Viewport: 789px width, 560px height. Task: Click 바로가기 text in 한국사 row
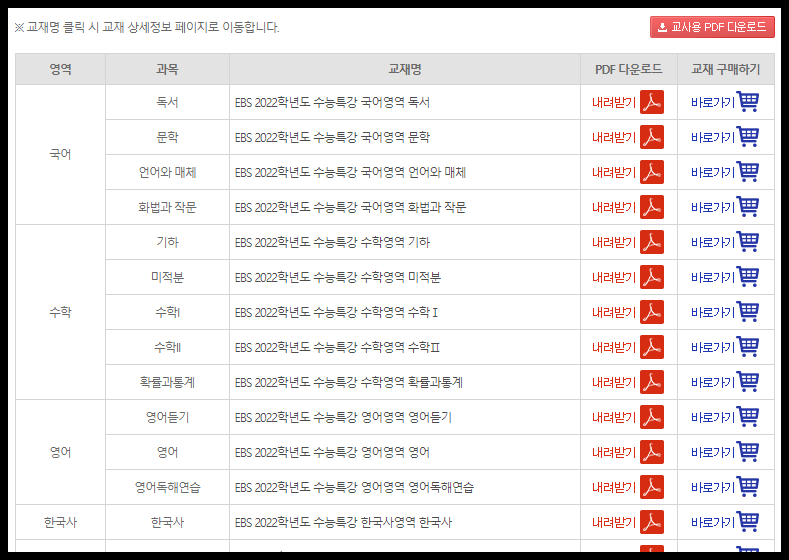point(713,522)
